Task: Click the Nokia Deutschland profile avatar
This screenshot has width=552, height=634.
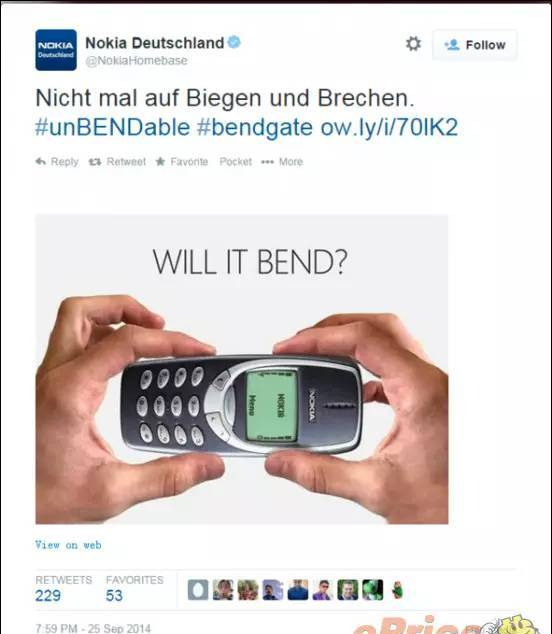Action: pyautogui.click(x=56, y=50)
